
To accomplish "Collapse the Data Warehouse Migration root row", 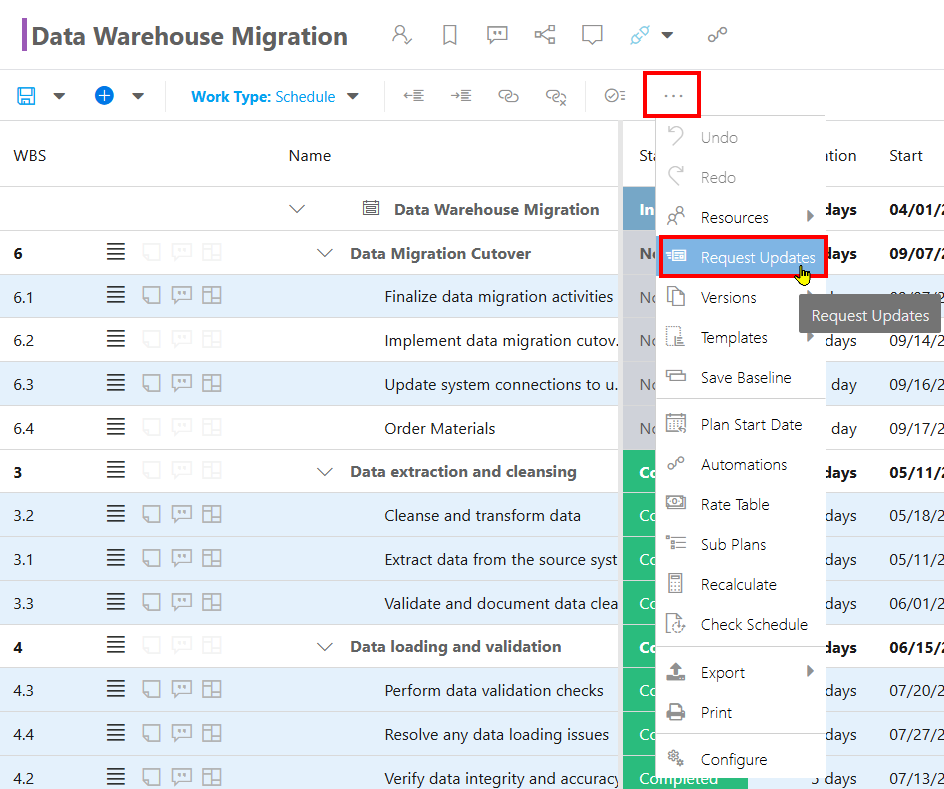I will point(297,209).
